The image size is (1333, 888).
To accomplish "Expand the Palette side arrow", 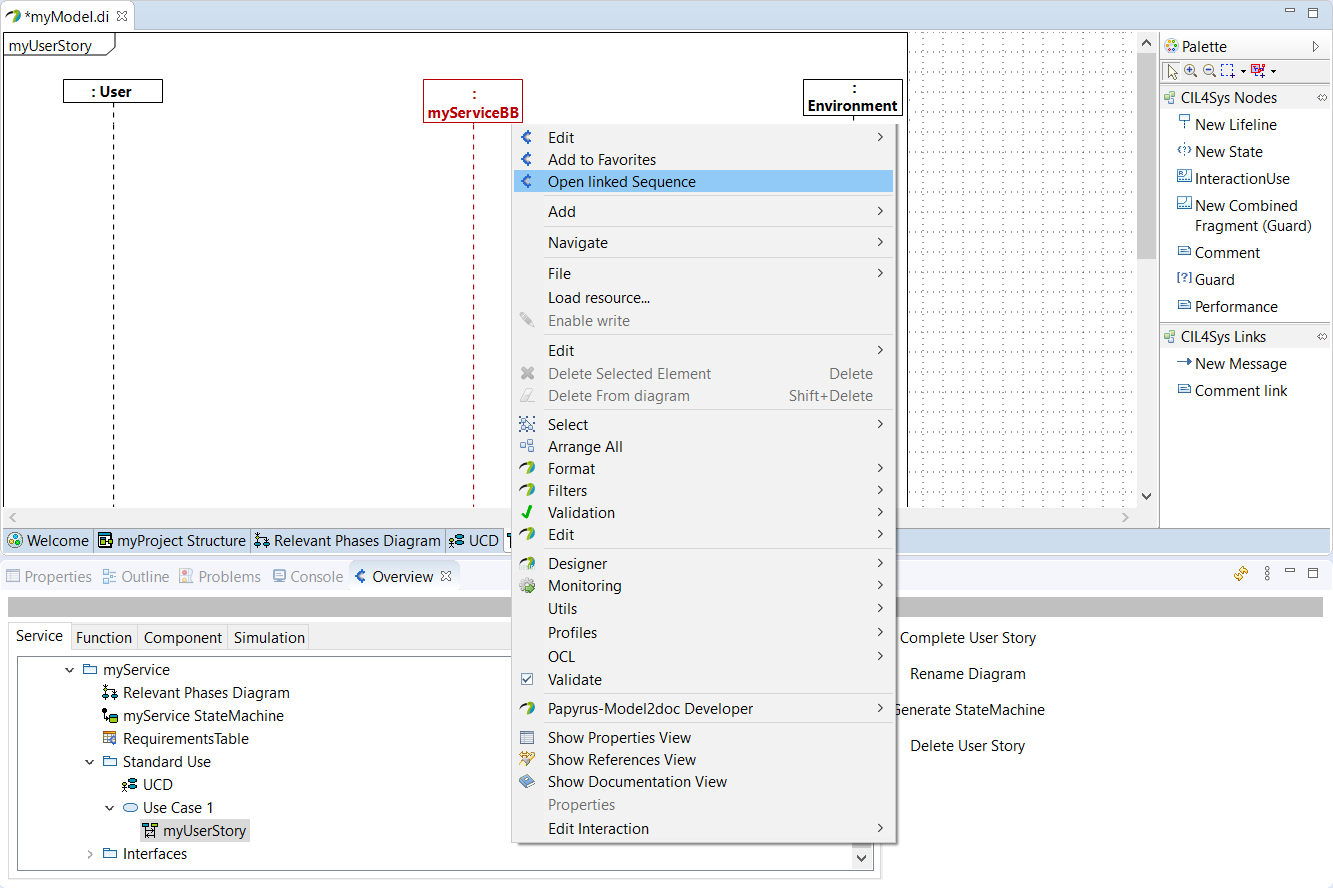I will (1316, 46).
